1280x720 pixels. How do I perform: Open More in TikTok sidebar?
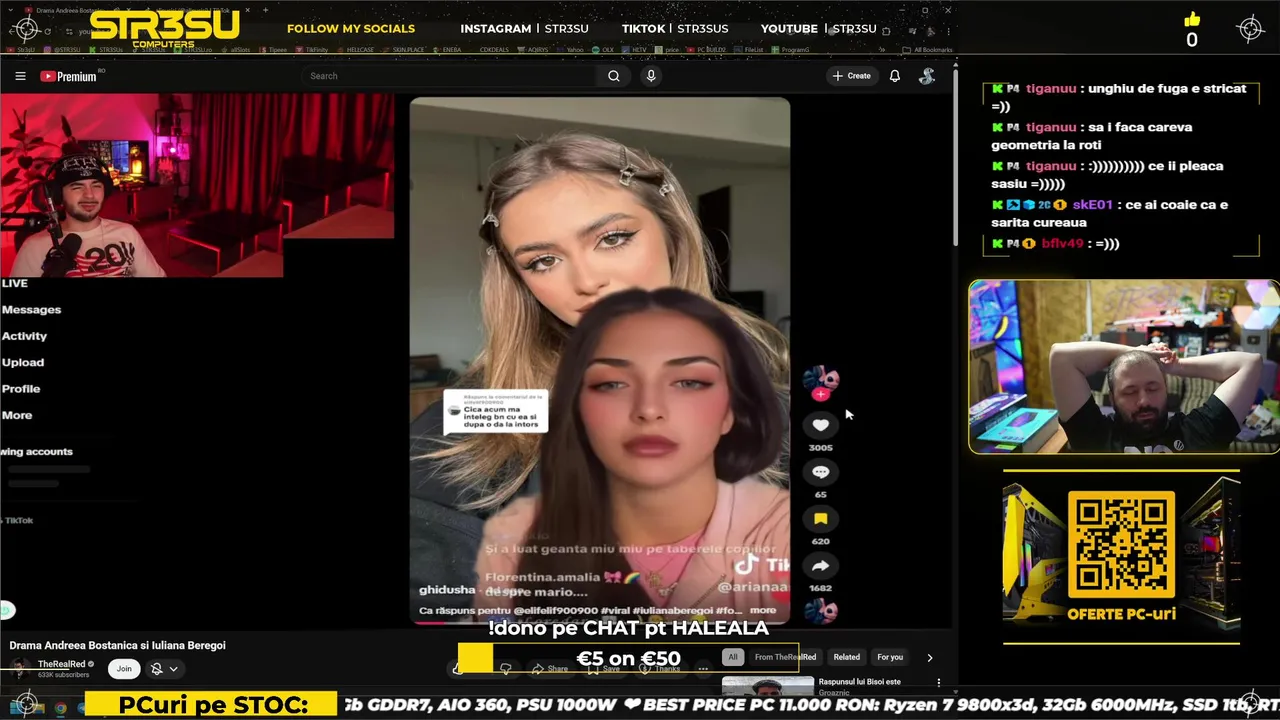tap(17, 415)
